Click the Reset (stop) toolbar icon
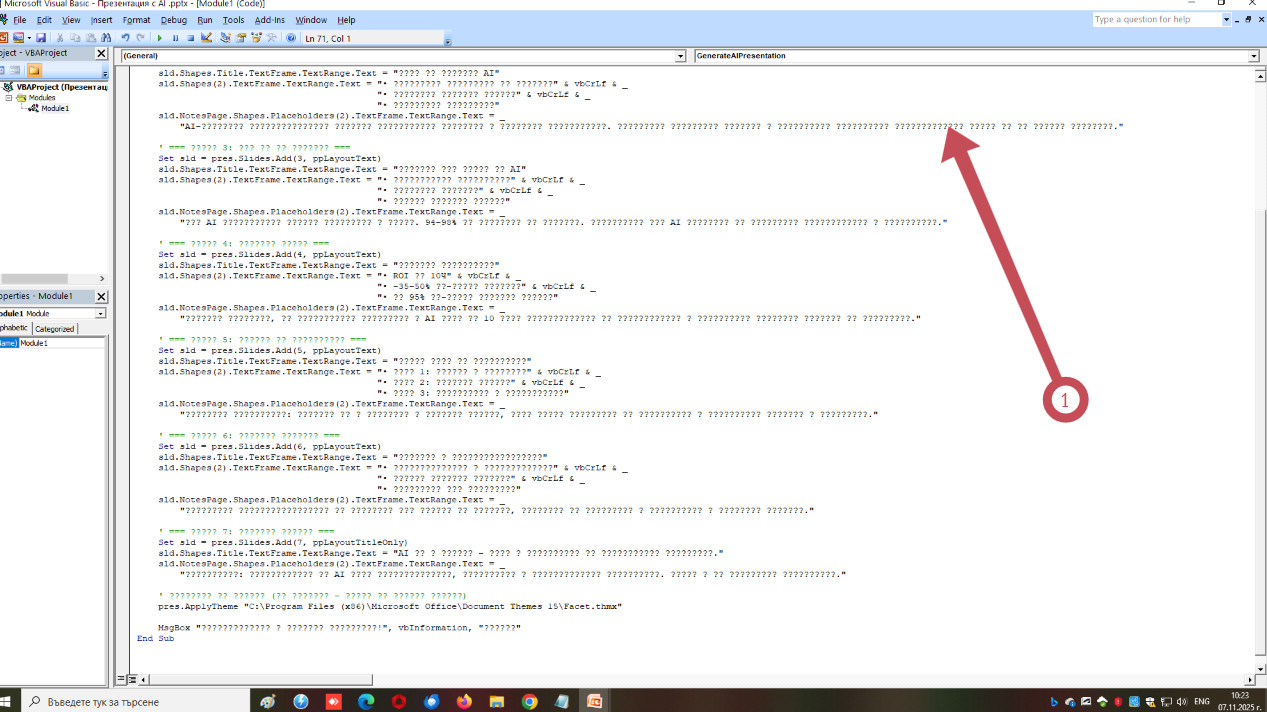 [190, 38]
